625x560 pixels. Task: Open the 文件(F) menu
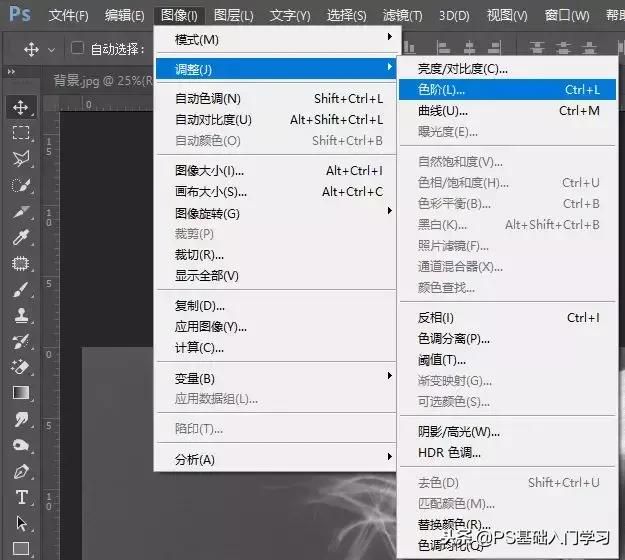click(69, 16)
